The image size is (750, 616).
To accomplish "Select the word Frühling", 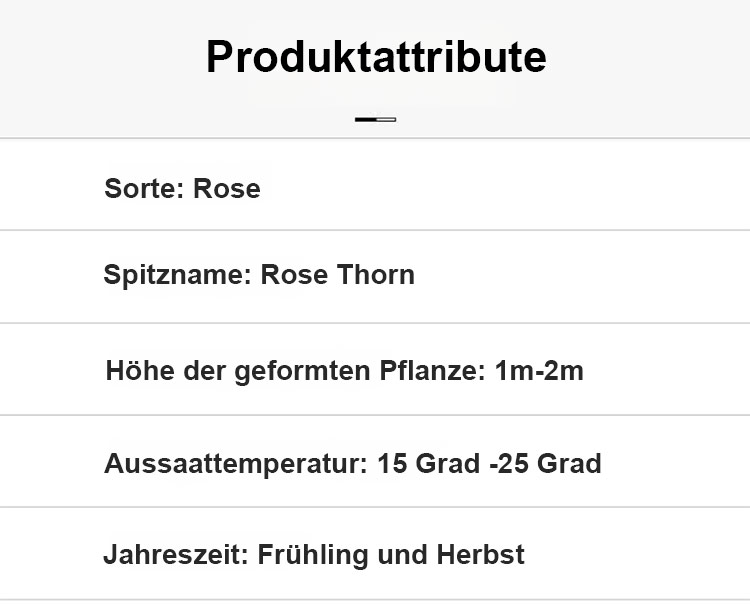I will 313,556.
